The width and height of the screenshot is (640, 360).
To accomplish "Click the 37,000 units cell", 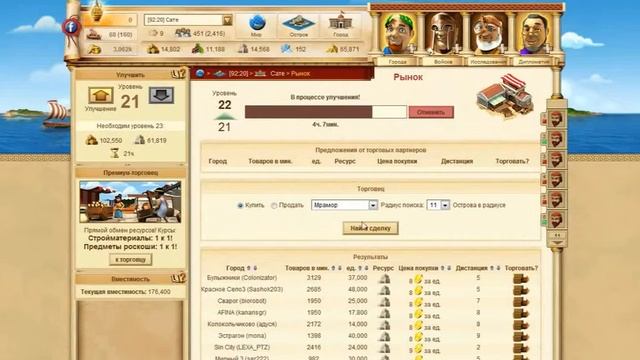I will click(x=358, y=278).
